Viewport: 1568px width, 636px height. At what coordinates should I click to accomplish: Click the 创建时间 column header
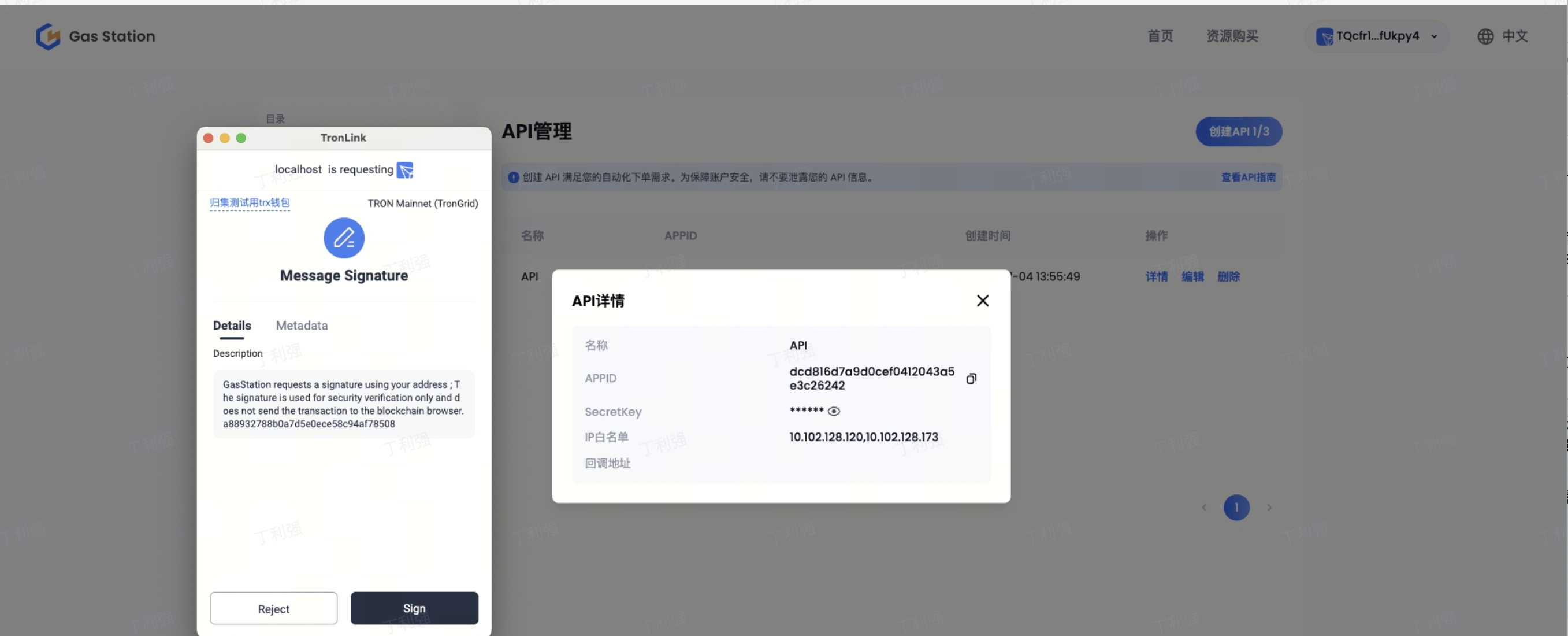[987, 236]
